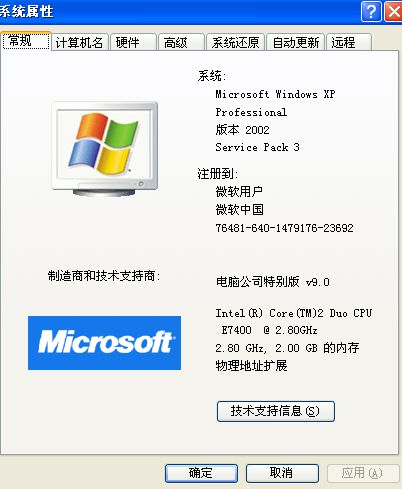The height and width of the screenshot is (489, 402).
Task: Click the Service Pack 3 text line
Action: tap(257, 147)
